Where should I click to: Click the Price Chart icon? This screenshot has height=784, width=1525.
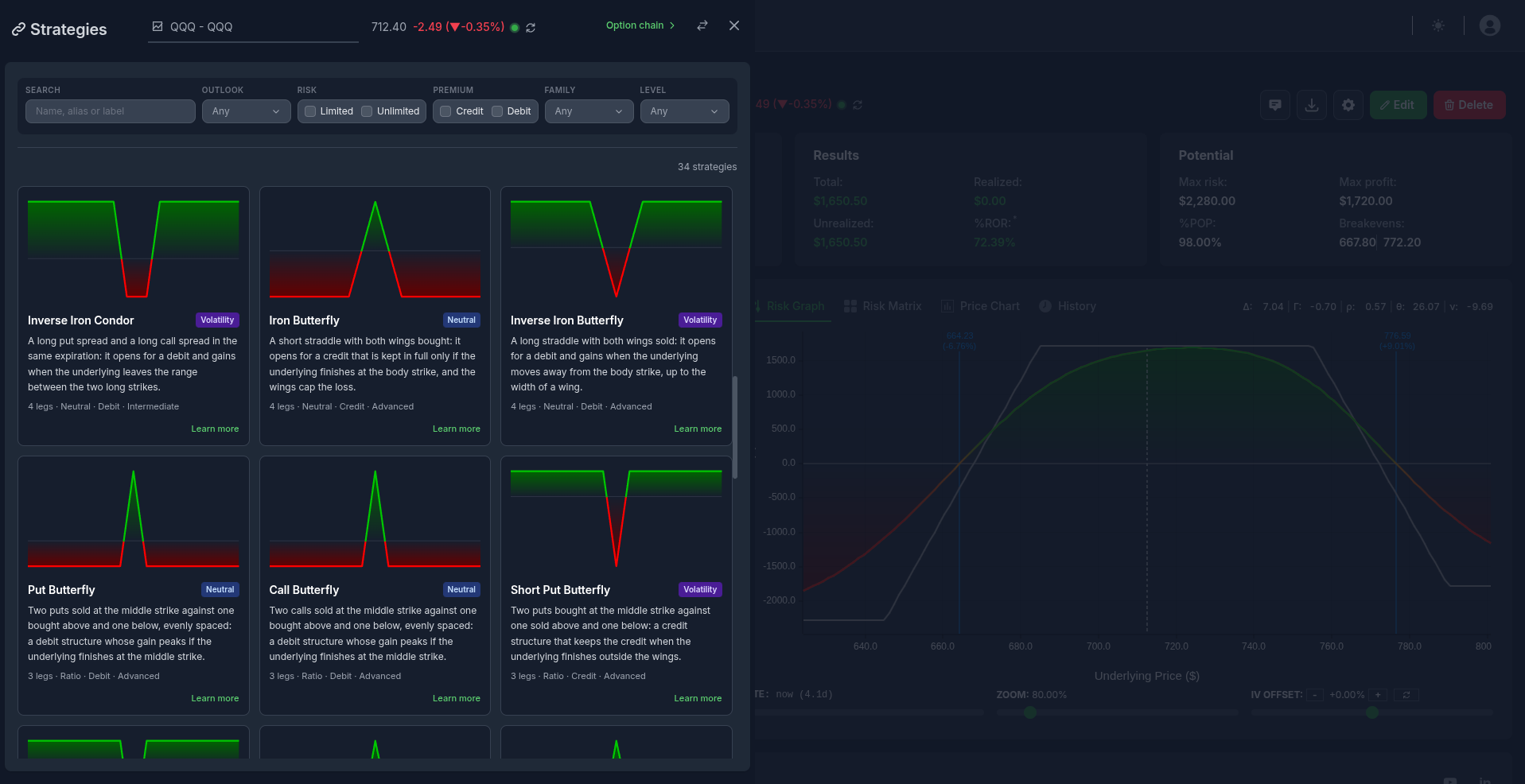coord(947,306)
